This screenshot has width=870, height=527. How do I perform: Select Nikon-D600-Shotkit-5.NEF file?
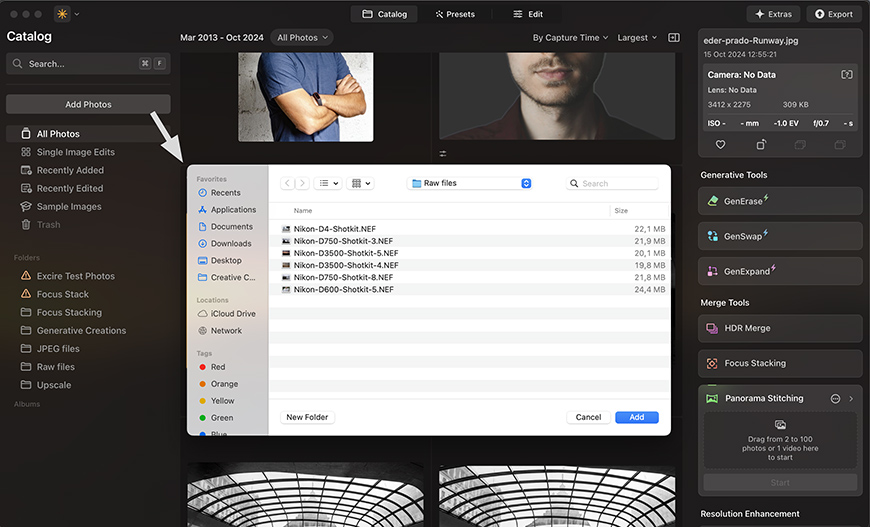coord(469,290)
